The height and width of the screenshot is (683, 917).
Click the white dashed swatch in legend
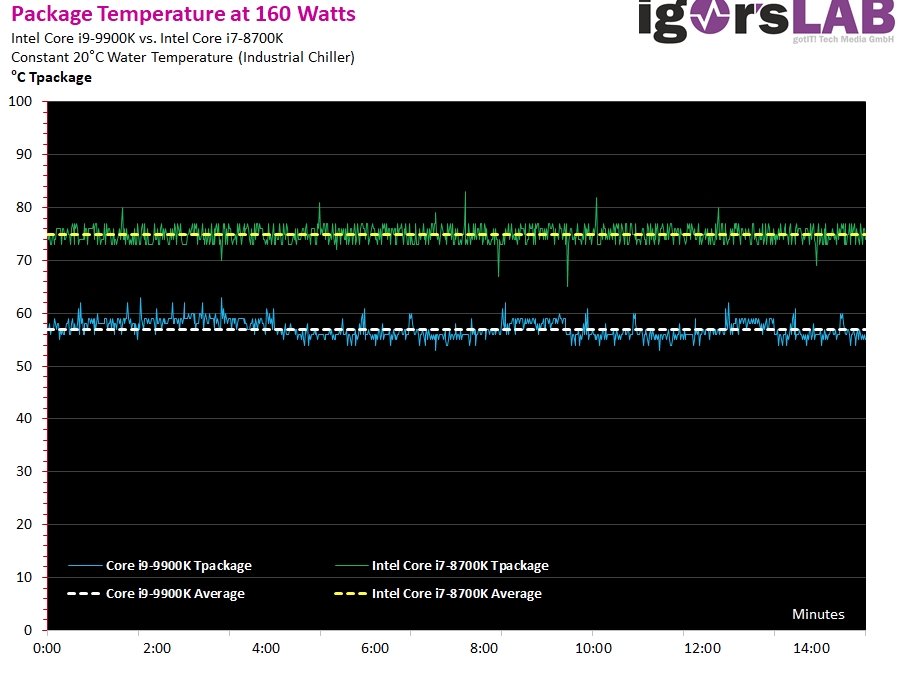pos(85,594)
